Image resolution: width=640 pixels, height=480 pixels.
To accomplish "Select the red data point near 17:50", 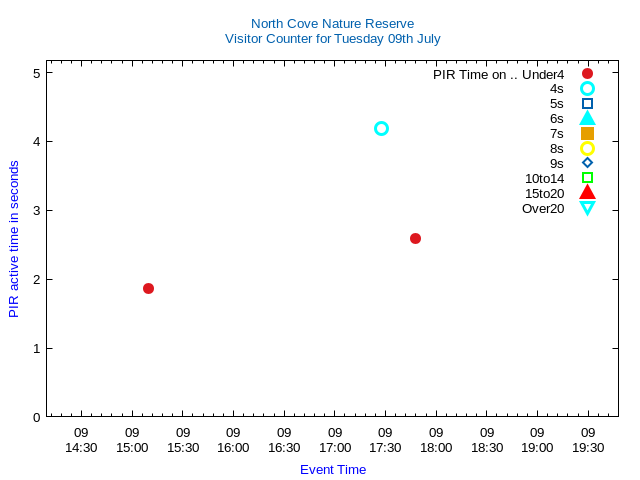I will [415, 238].
